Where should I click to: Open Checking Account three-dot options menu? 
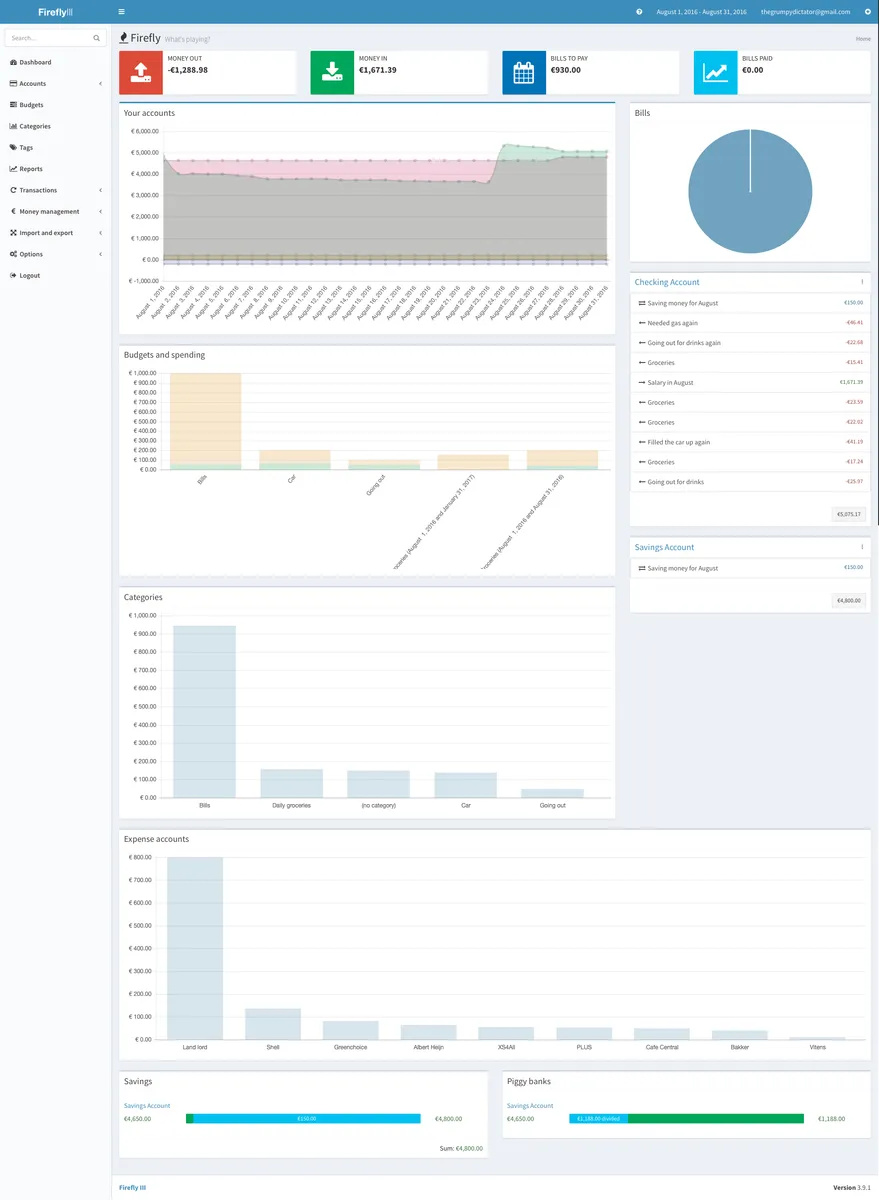pos(862,283)
